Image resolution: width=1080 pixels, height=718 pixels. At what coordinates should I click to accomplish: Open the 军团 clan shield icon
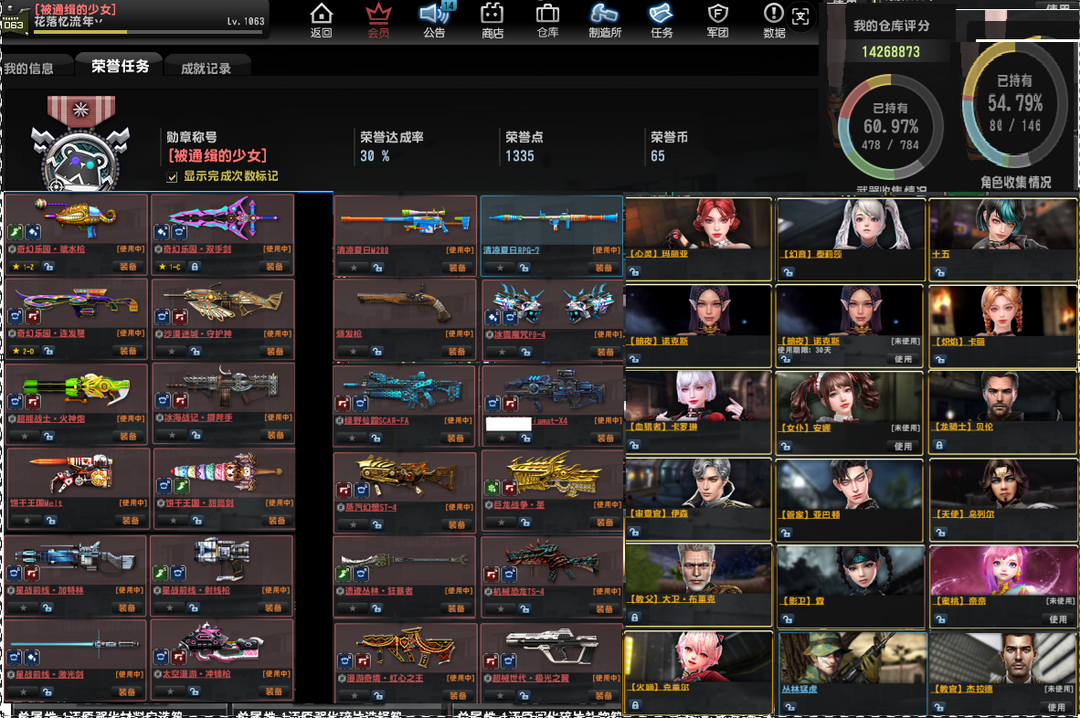(718, 20)
